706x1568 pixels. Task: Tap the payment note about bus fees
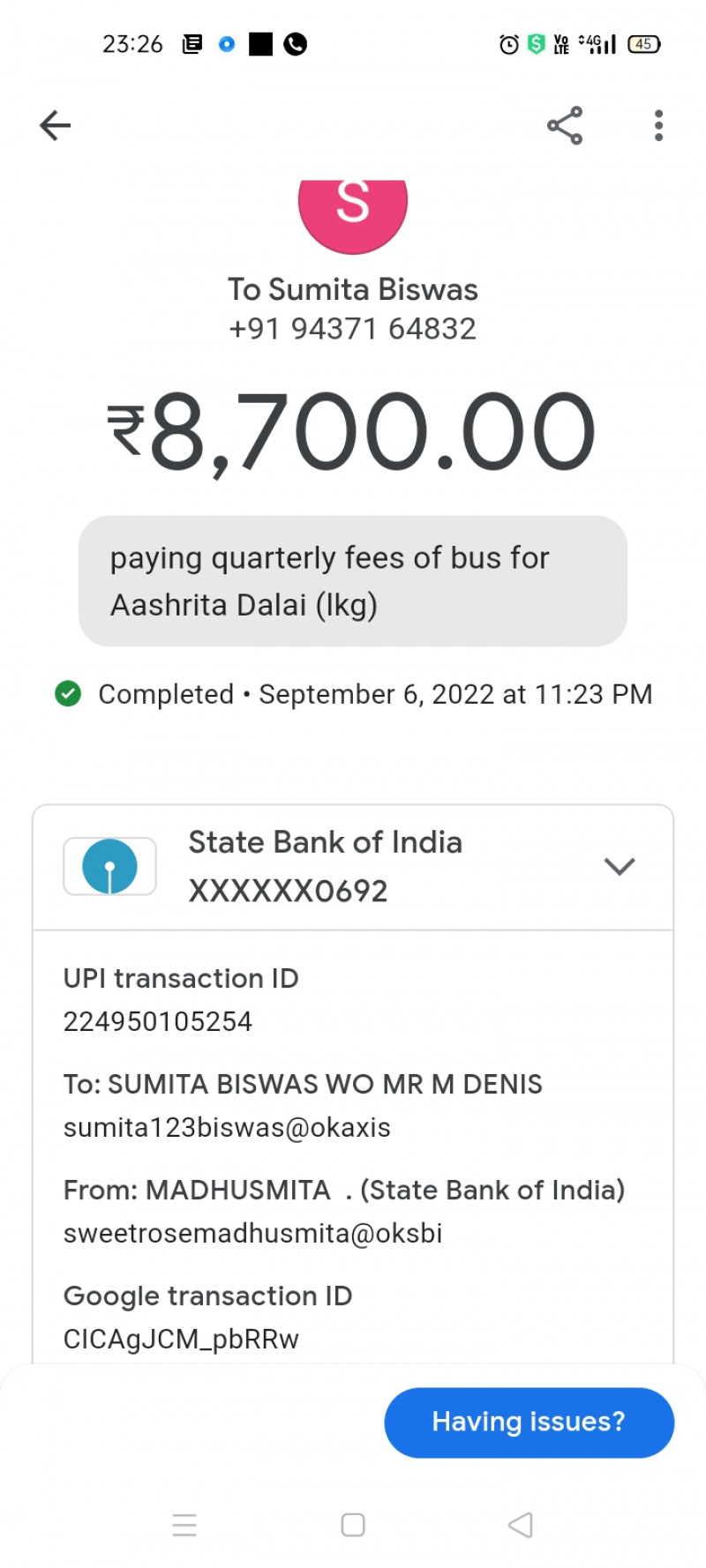point(353,581)
